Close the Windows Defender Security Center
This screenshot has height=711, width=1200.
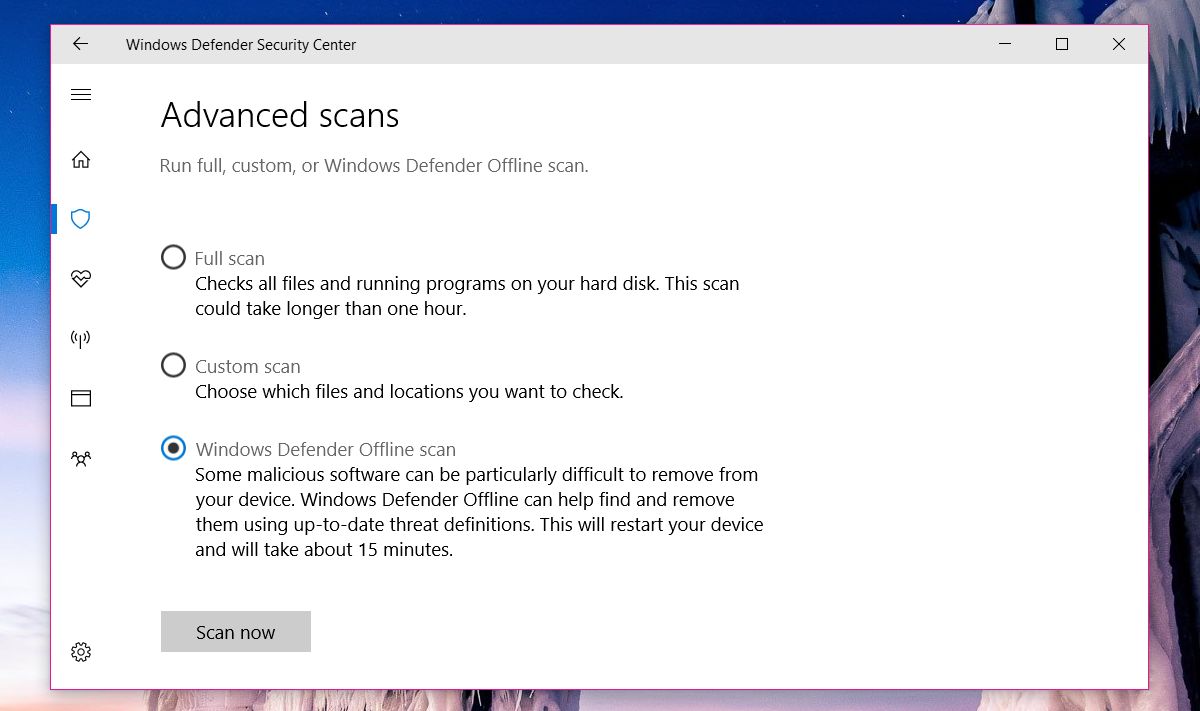click(1119, 44)
